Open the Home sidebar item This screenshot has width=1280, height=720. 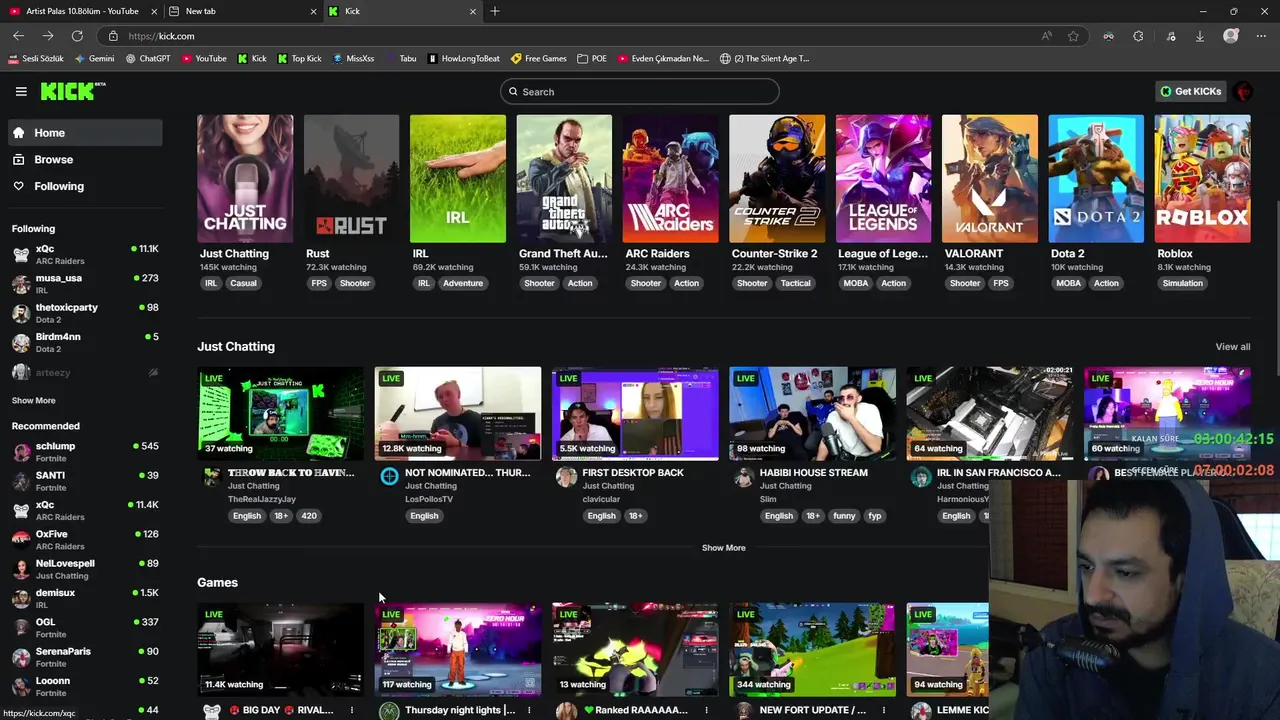(85, 133)
